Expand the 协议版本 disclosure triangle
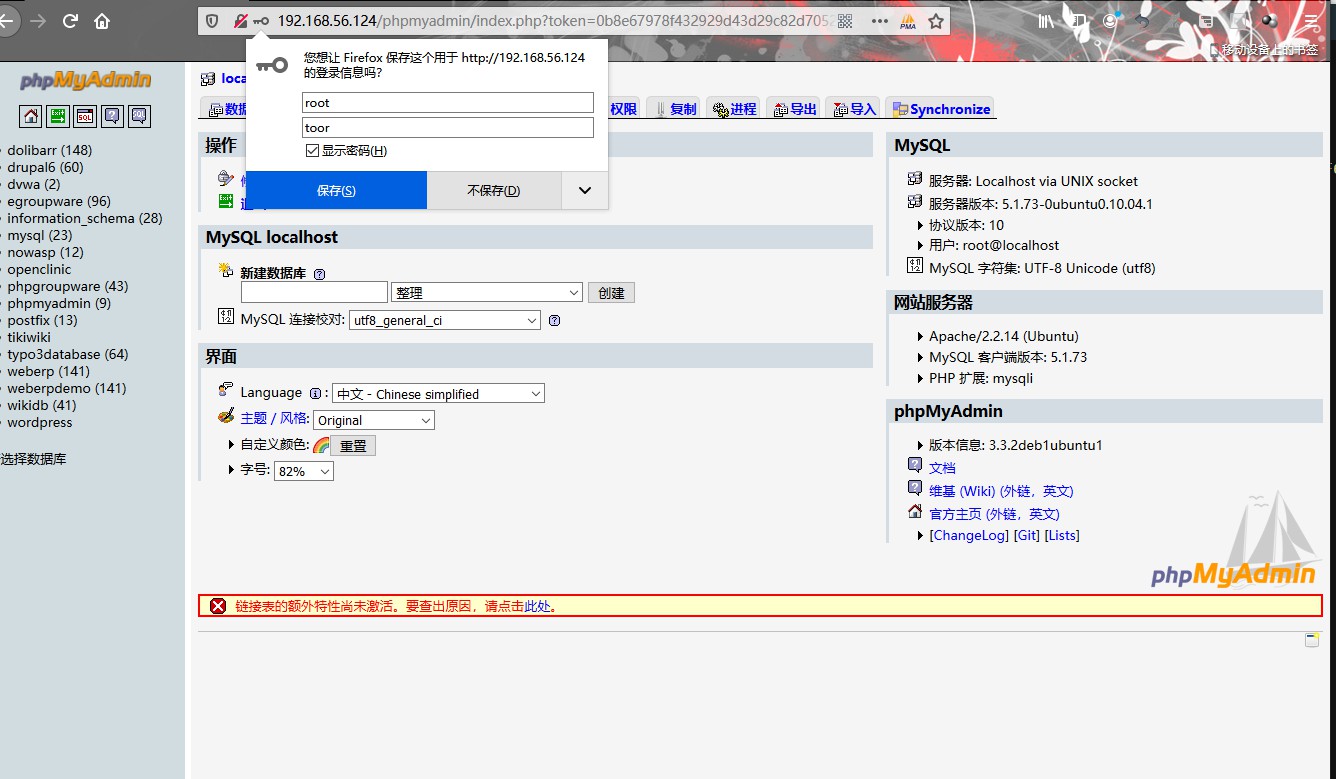The width and height of the screenshot is (1336, 779). click(x=921, y=226)
